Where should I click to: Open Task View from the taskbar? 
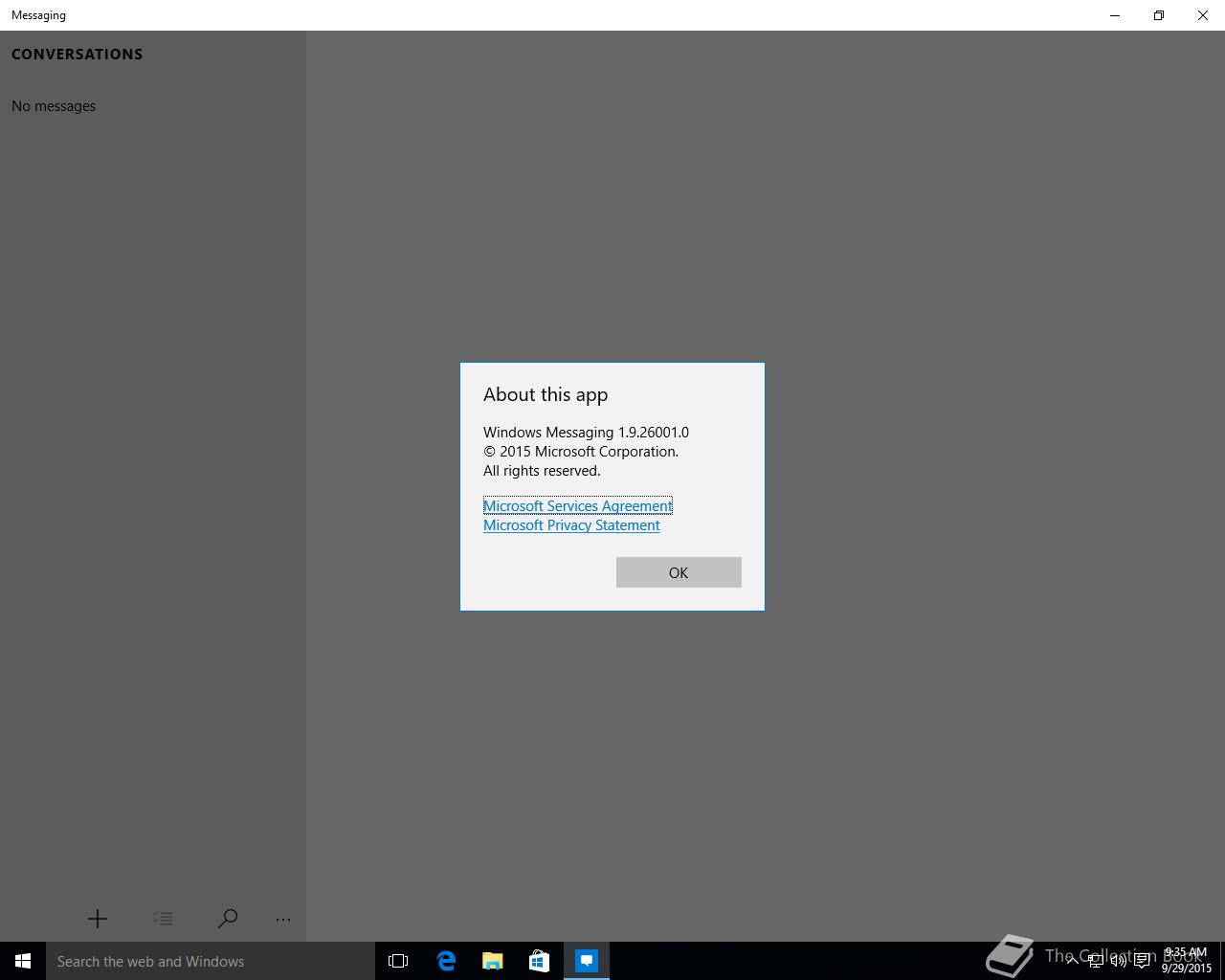398,961
